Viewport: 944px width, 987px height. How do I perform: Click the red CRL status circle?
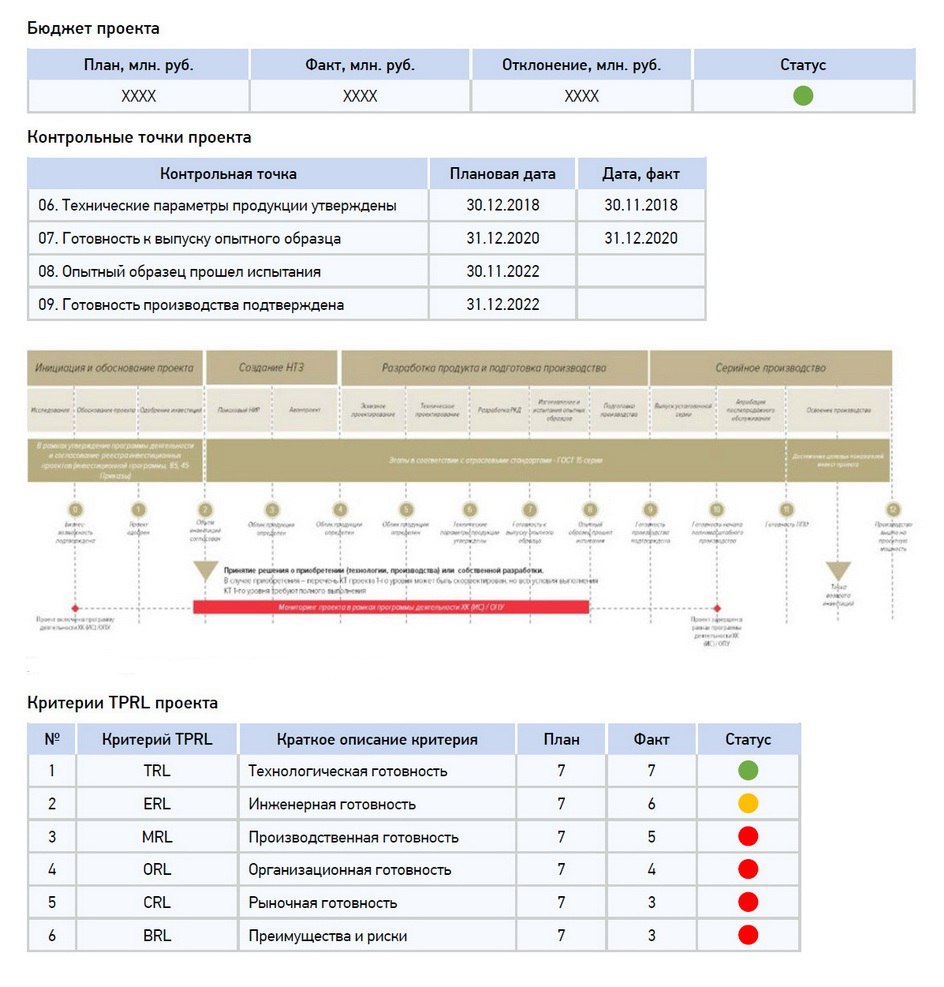click(747, 903)
